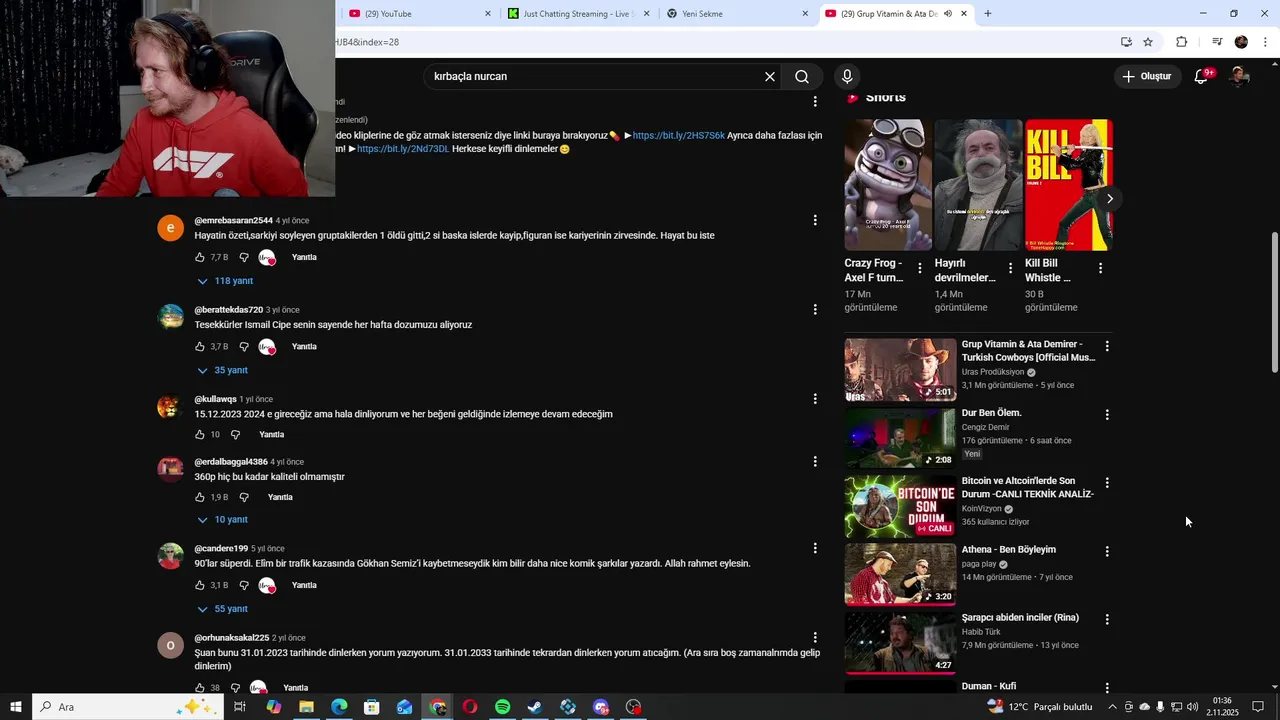
Task: Like the comment by @emrebasaran2544
Action: (200, 257)
